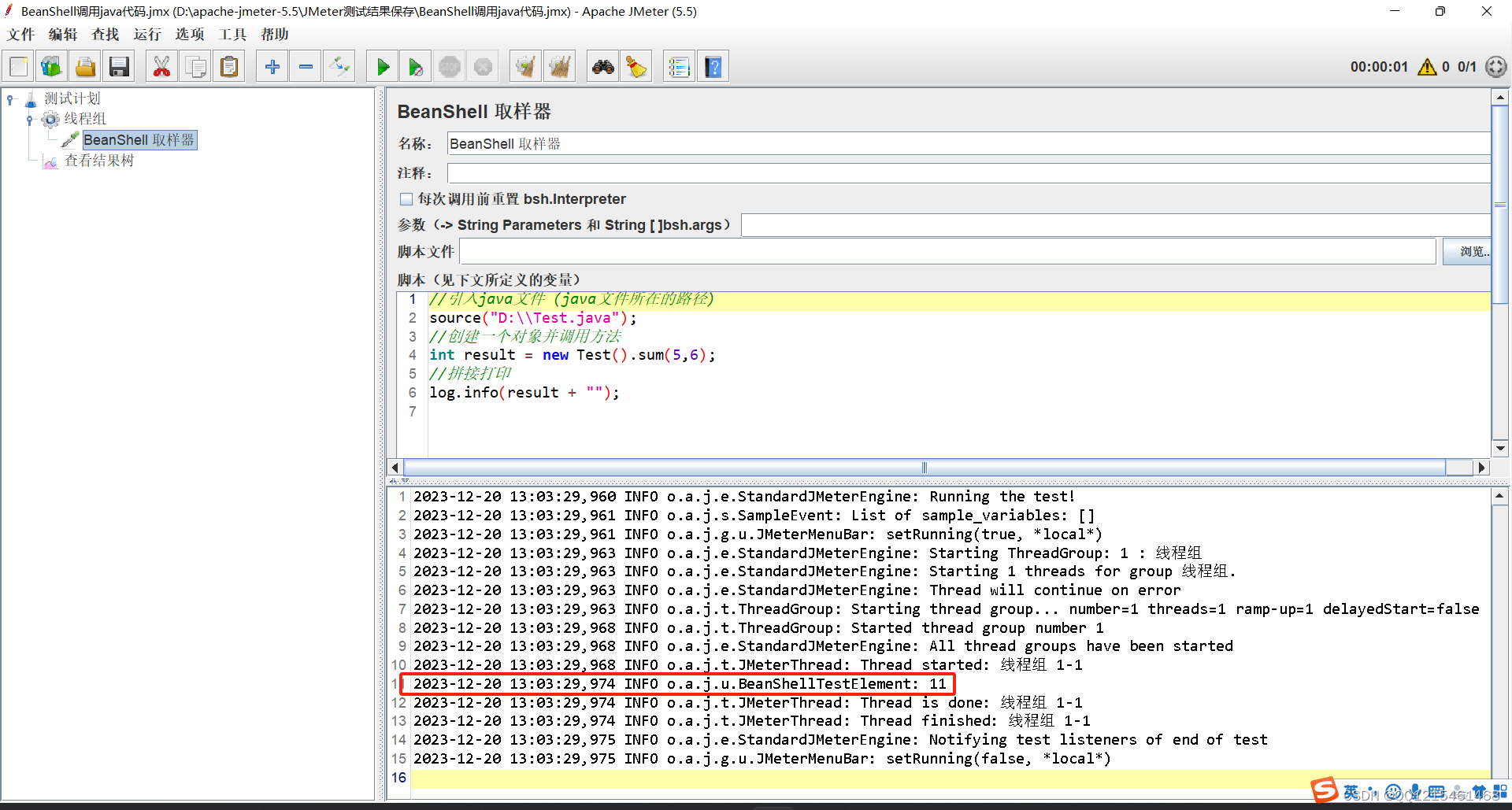Select BeanShell 取样器 in the tree
Image resolution: width=1512 pixels, height=810 pixels.
(x=139, y=140)
